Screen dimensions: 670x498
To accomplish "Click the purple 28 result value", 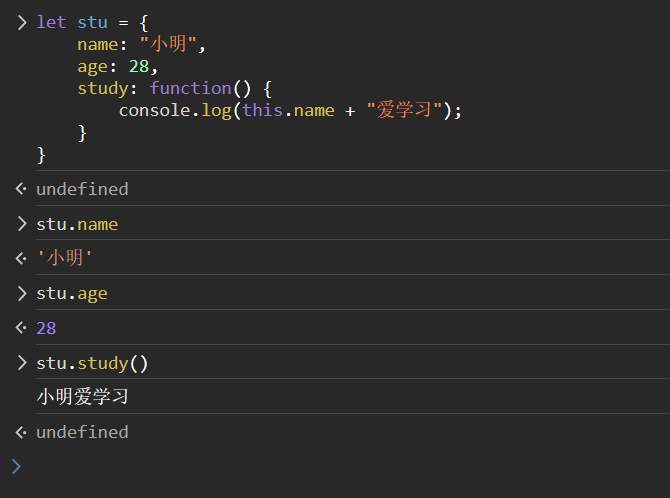I will [46, 328].
